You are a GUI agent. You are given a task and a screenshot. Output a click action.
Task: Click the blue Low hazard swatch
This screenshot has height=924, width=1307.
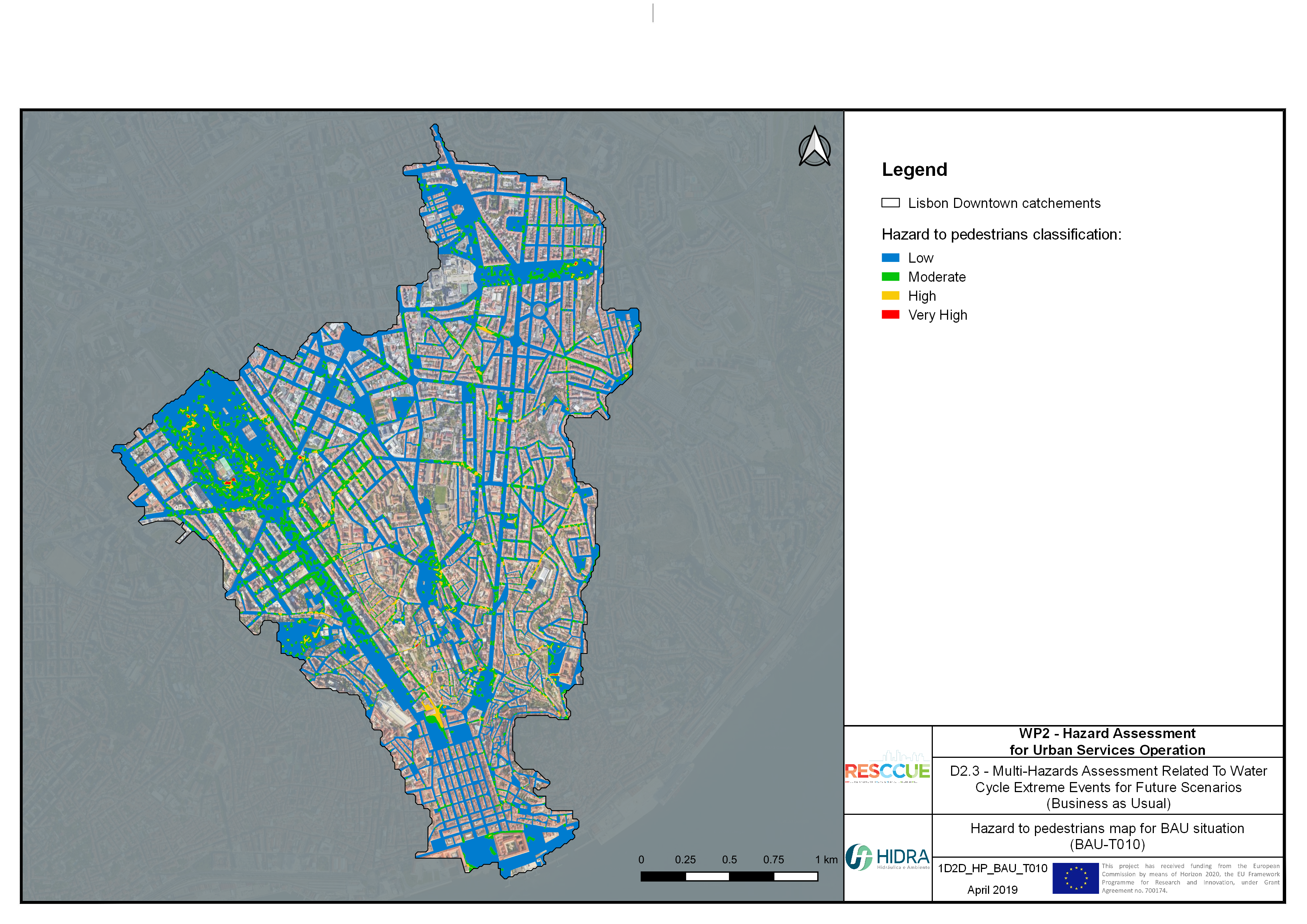[890, 258]
